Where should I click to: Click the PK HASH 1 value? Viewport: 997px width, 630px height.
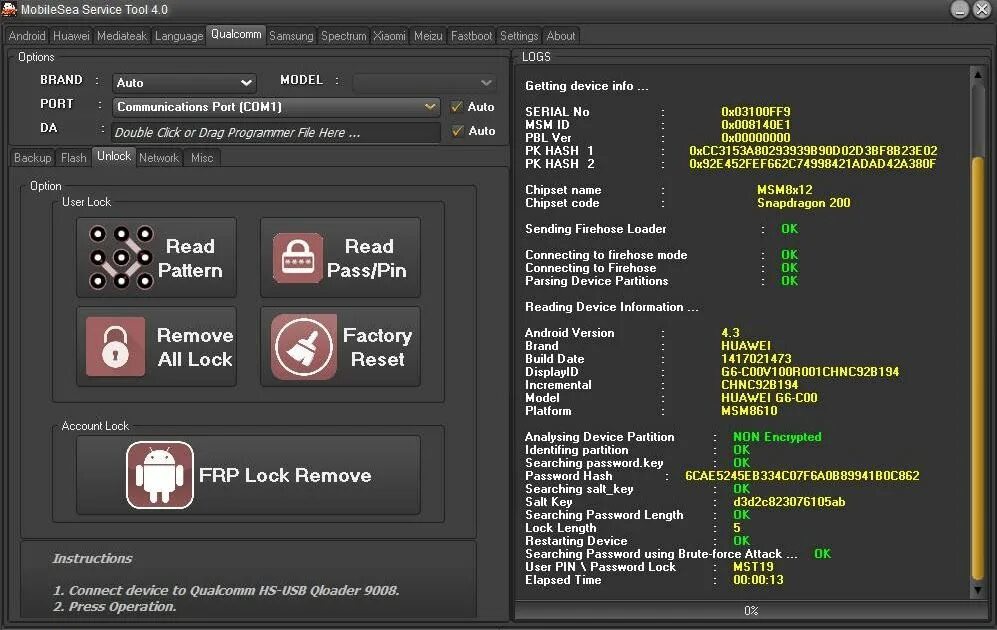(x=813, y=151)
